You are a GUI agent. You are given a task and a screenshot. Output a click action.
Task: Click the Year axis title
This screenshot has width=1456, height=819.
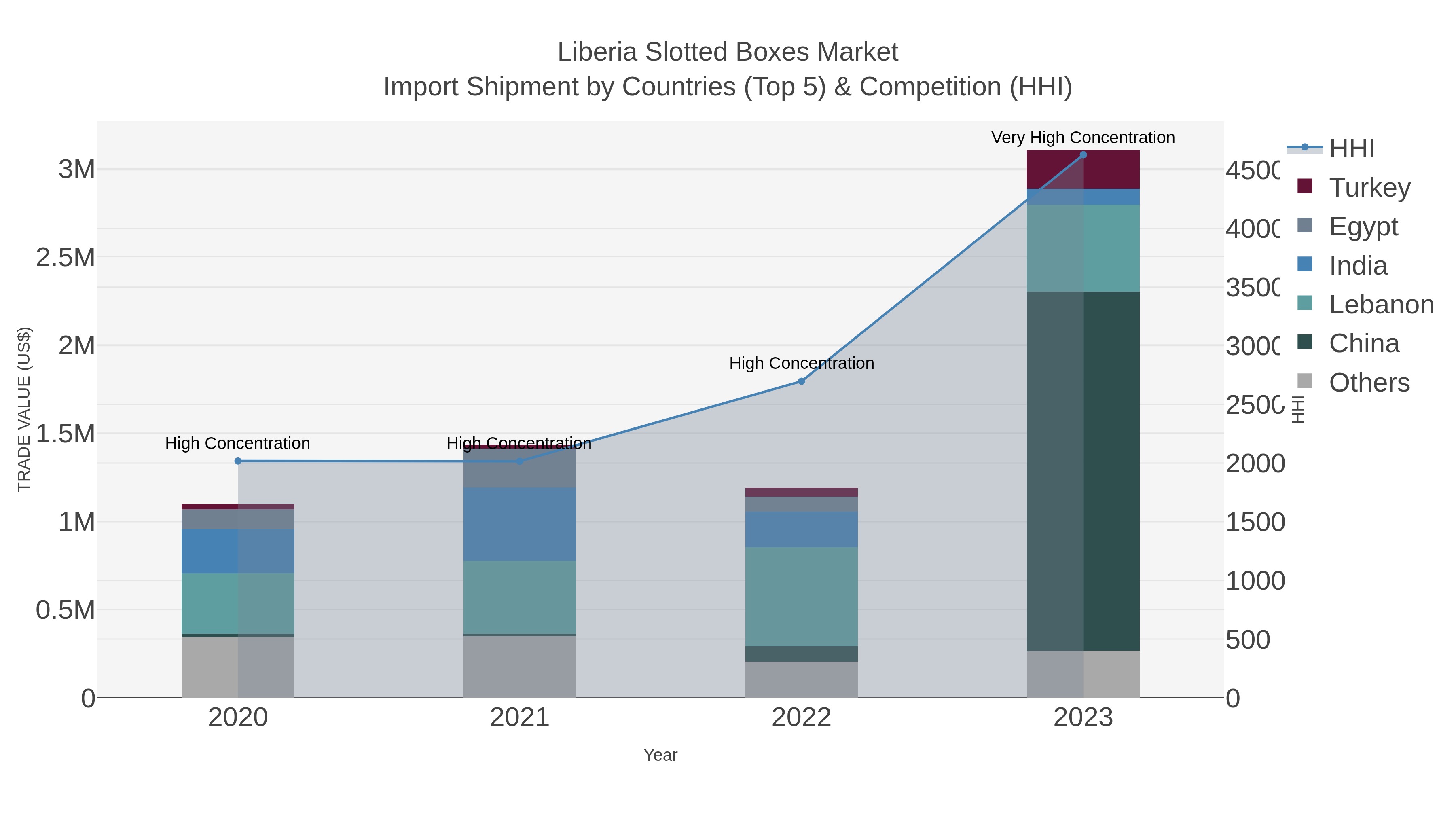click(x=660, y=755)
